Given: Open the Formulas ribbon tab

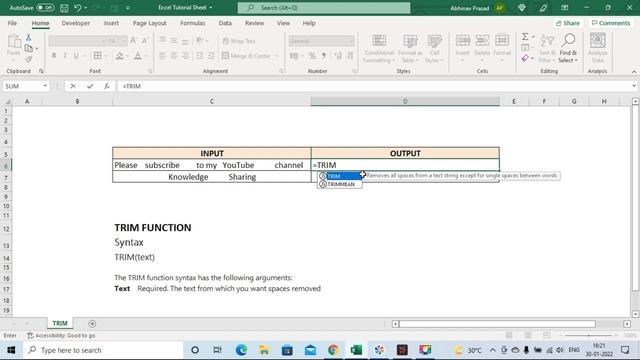Looking at the screenshot, I should [x=193, y=23].
